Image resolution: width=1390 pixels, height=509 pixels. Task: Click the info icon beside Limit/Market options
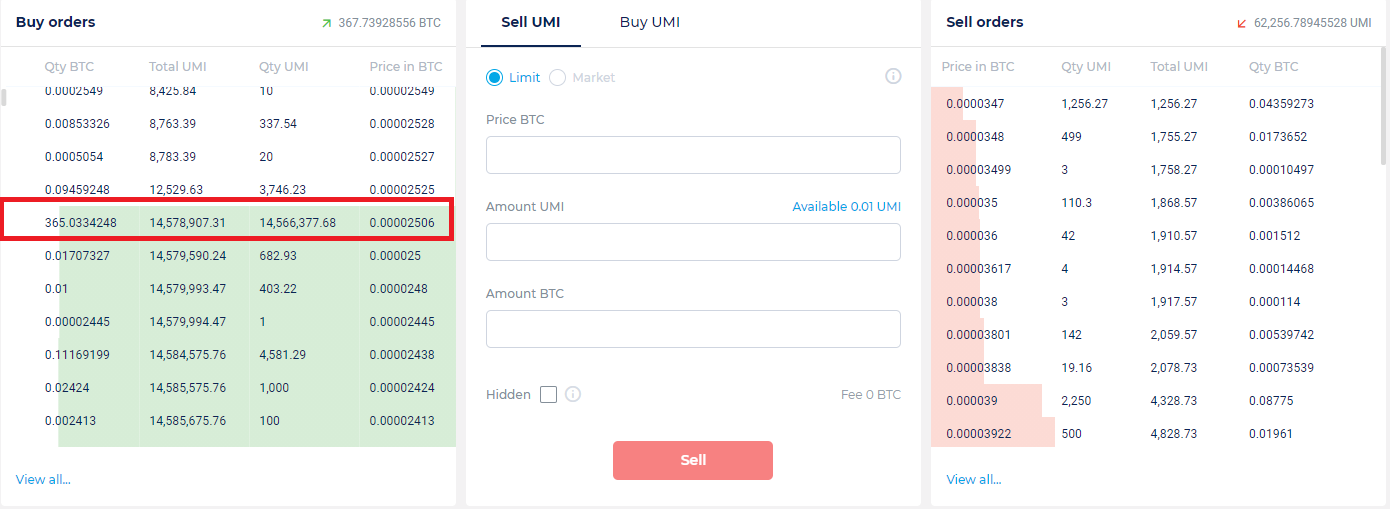[x=894, y=77]
